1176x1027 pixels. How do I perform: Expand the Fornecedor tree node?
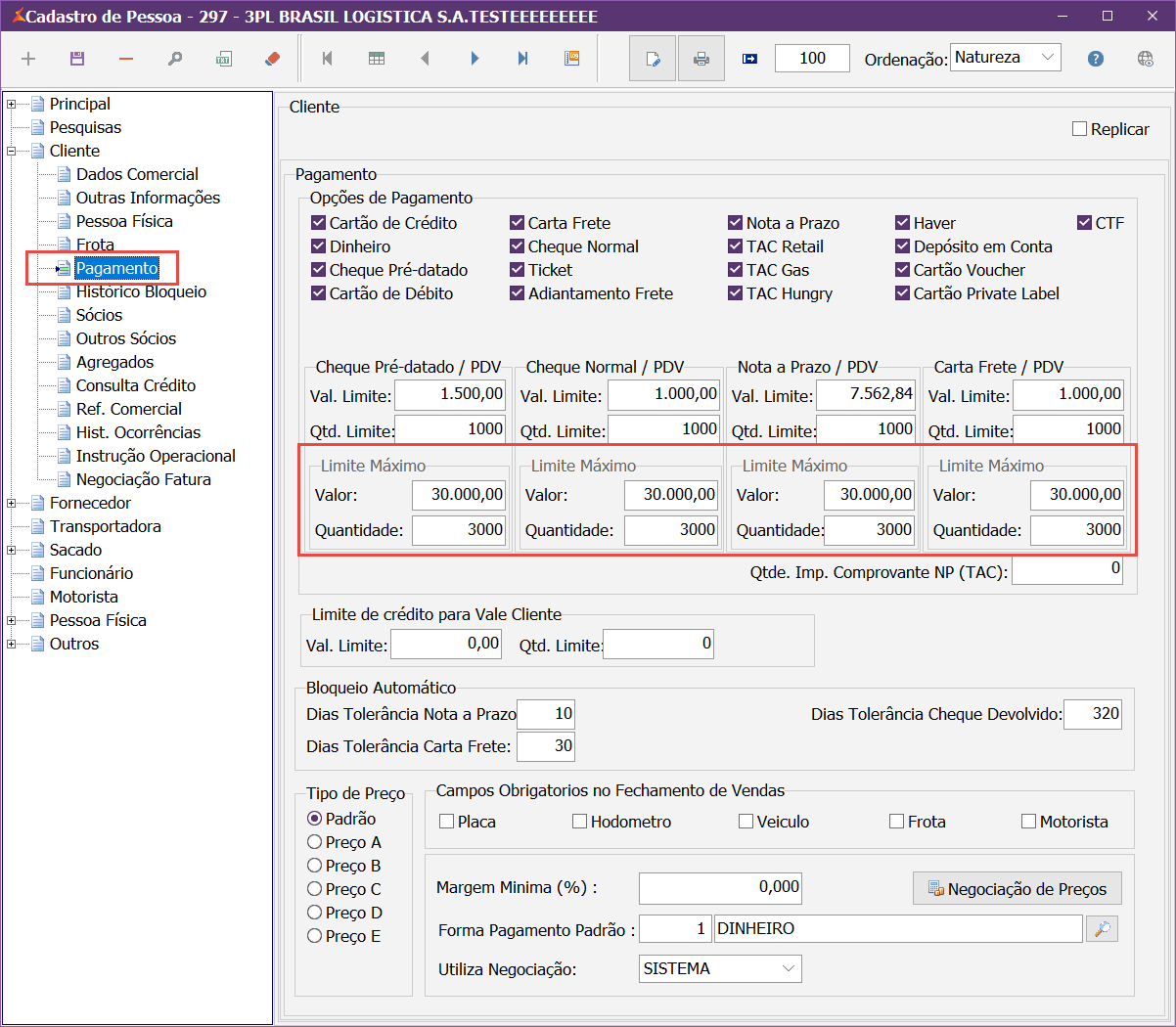pos(12,503)
